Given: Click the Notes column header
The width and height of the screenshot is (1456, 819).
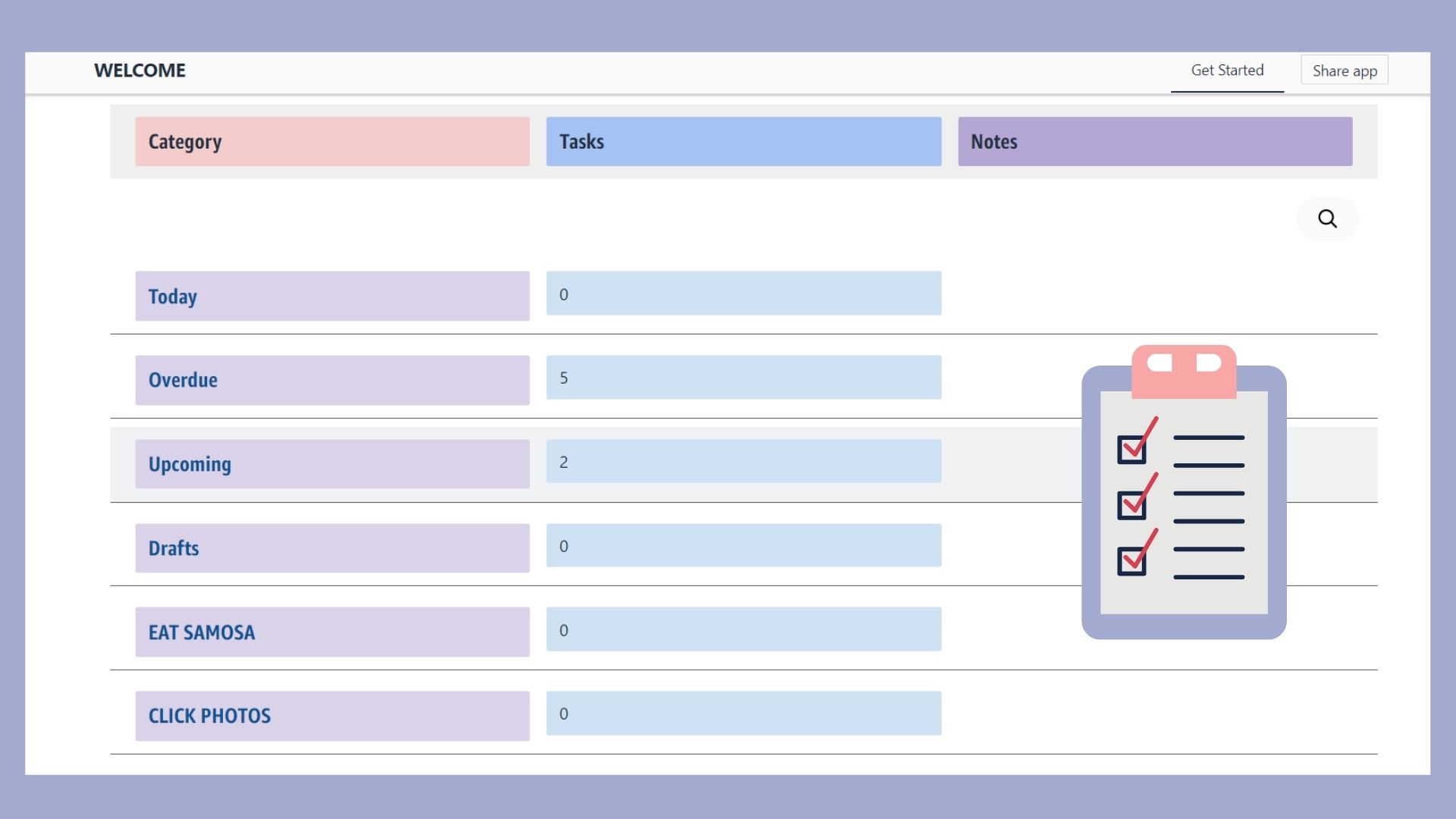Looking at the screenshot, I should (x=1154, y=142).
